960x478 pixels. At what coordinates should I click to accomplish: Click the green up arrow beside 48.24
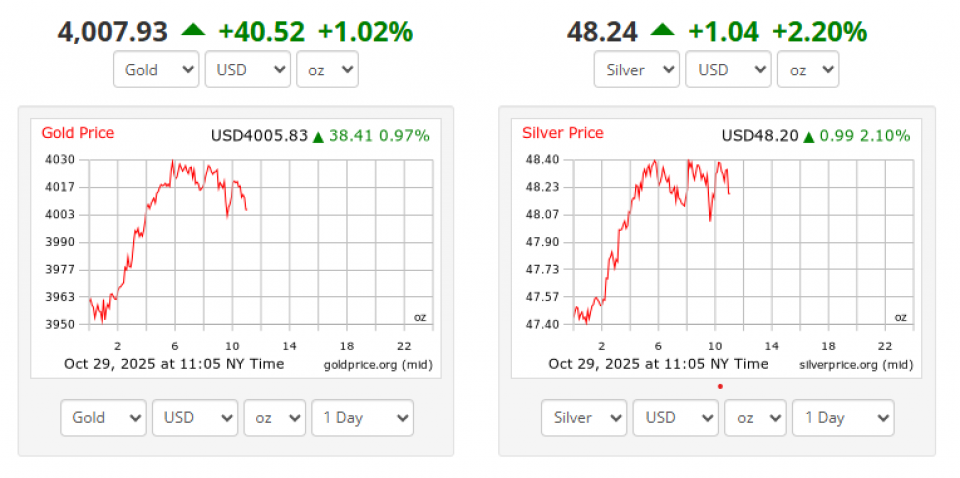click(x=662, y=30)
